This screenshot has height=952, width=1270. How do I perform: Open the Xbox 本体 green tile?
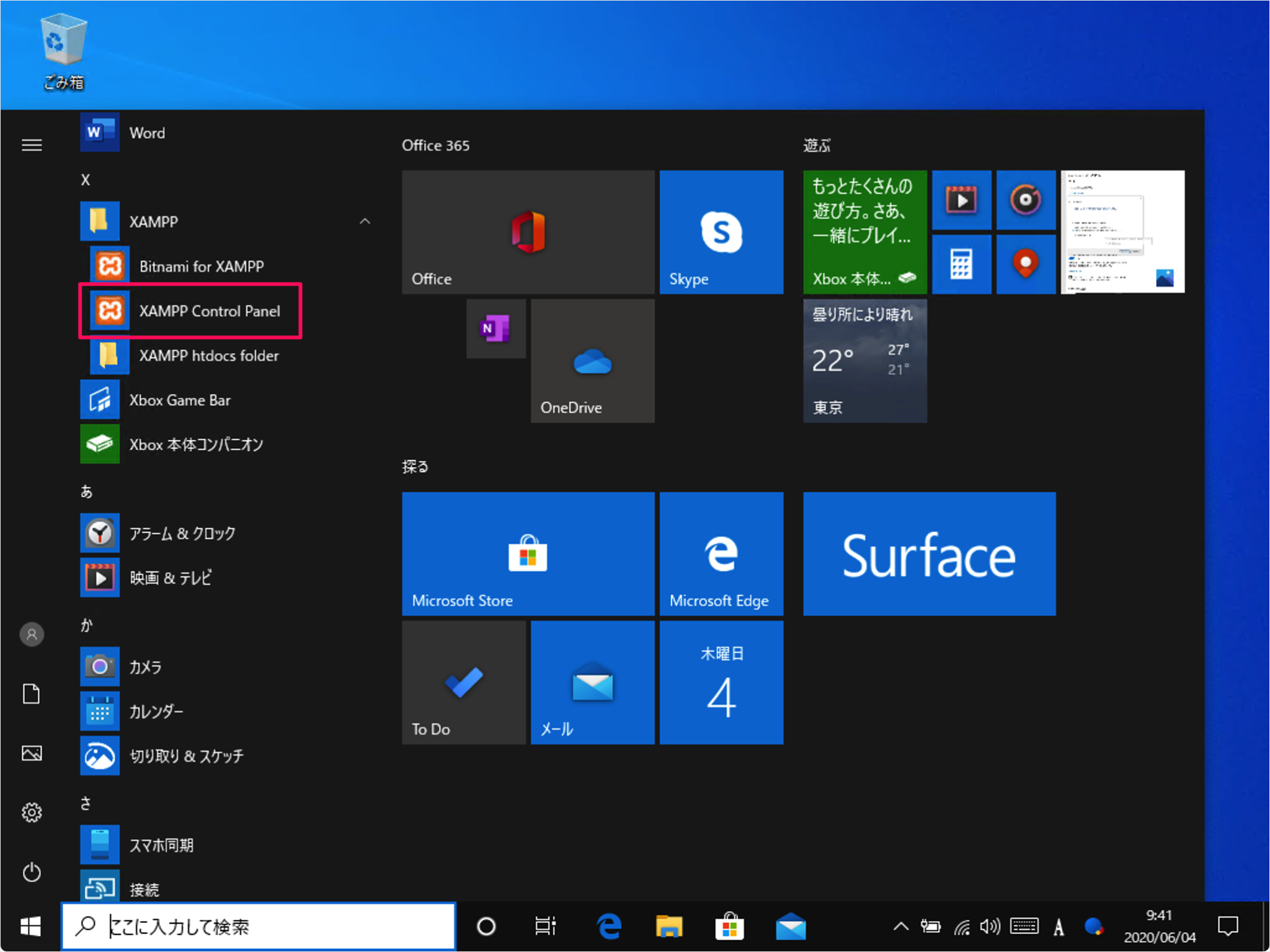click(x=865, y=232)
